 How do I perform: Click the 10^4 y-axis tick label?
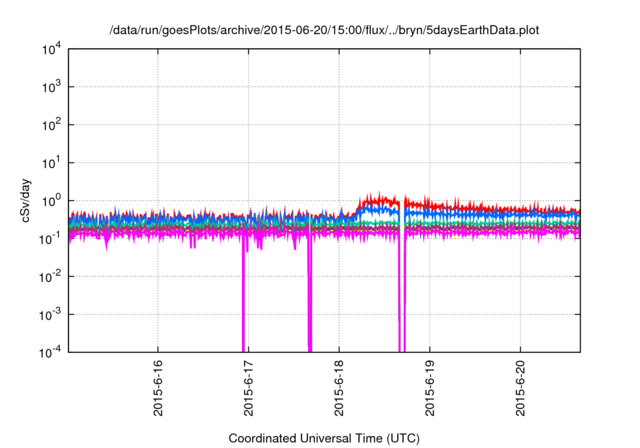click(x=51, y=50)
